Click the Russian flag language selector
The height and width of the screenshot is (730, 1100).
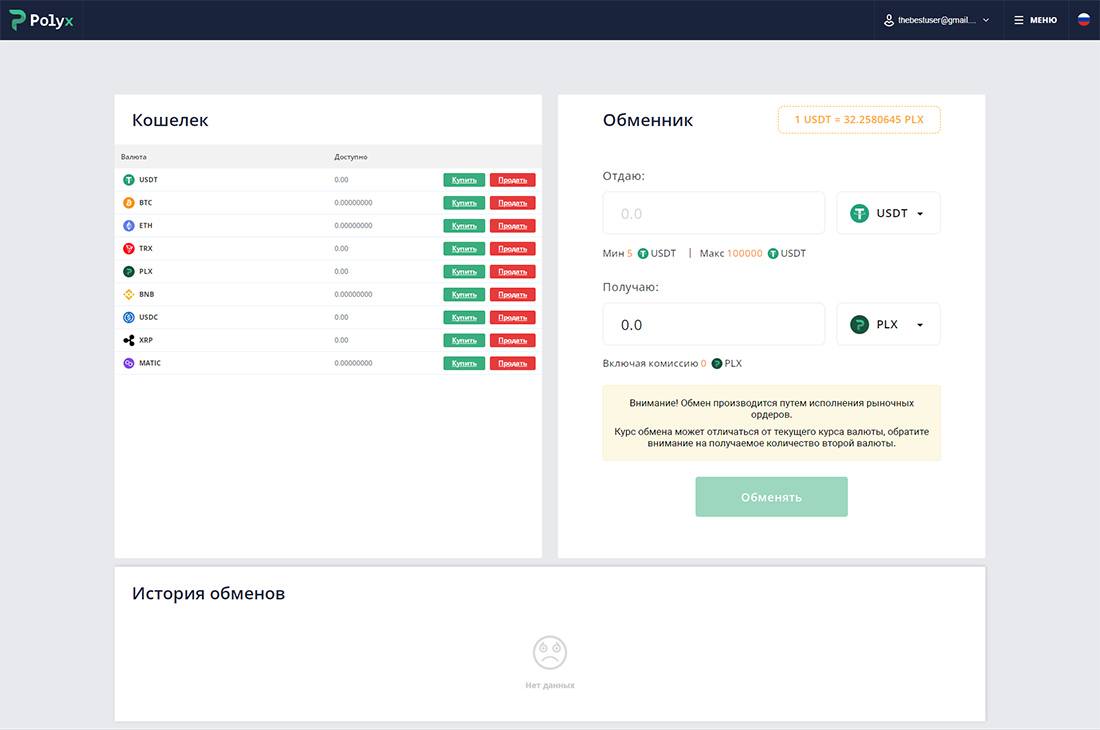click(x=1083, y=19)
